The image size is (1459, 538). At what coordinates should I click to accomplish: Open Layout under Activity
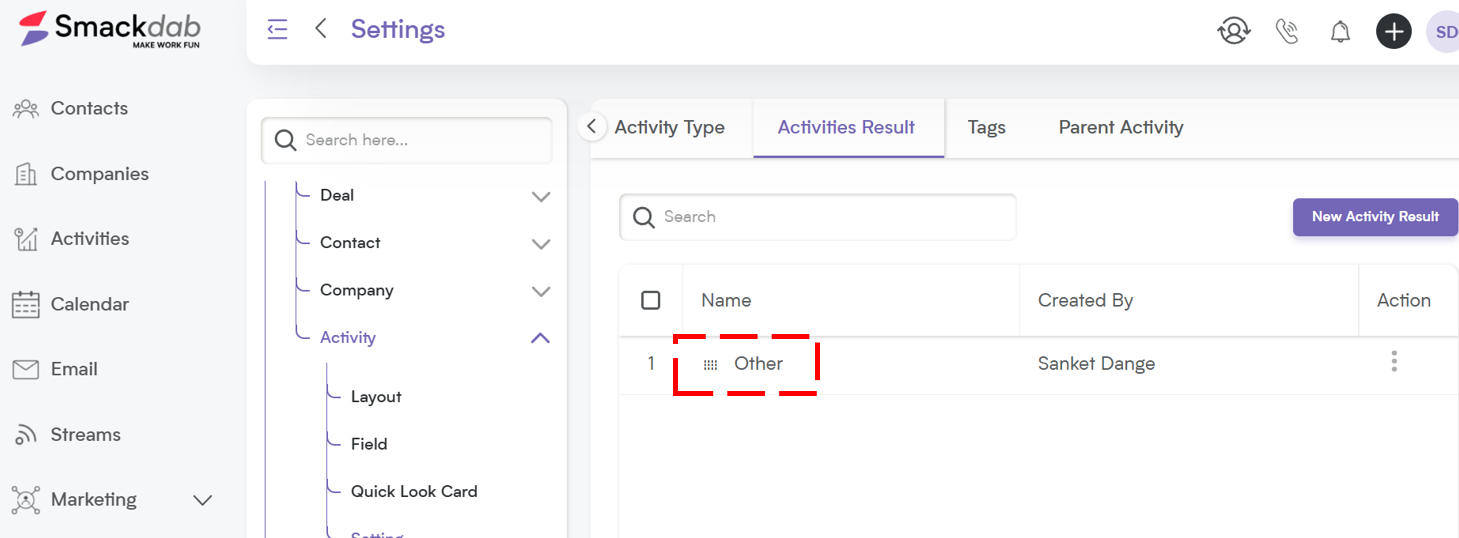tap(376, 397)
